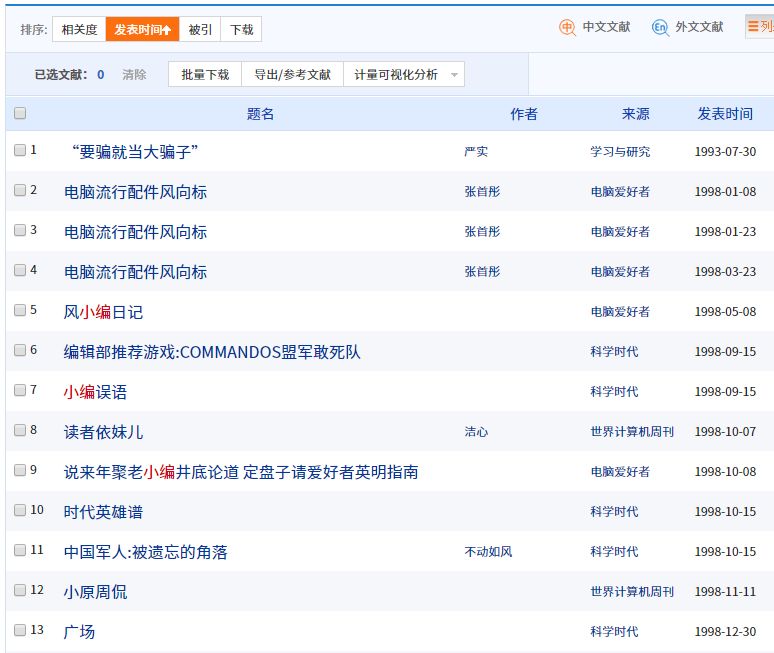Sort results by 下载 count

click(x=242, y=30)
